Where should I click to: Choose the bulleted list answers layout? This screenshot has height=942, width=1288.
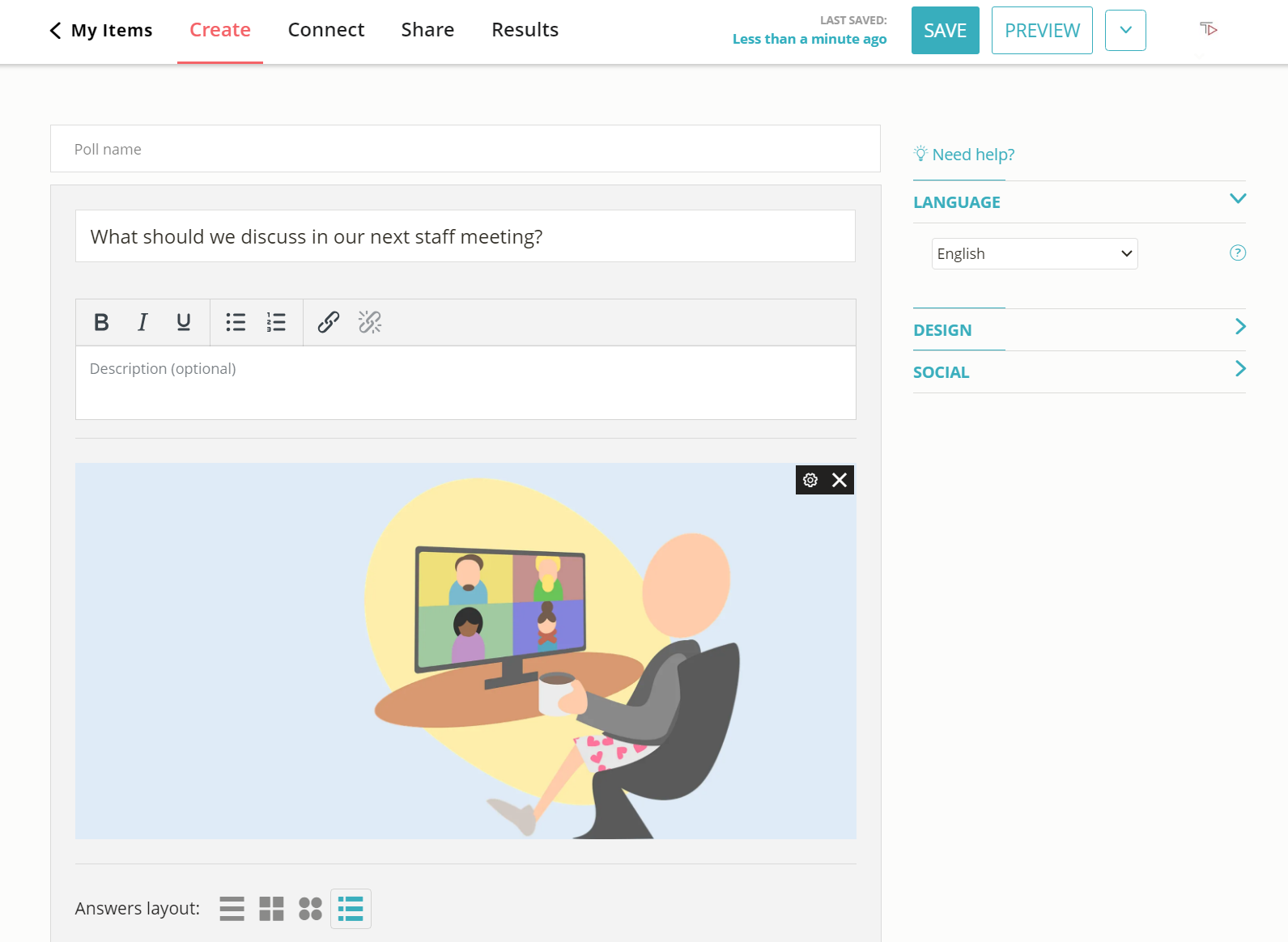click(351, 909)
